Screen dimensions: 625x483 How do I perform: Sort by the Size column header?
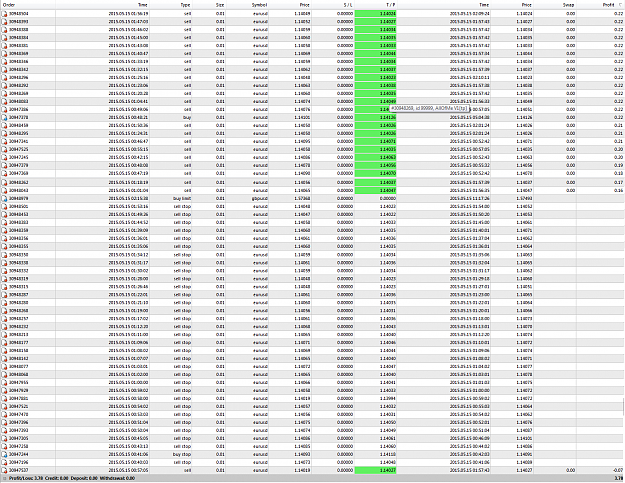tap(220, 5)
